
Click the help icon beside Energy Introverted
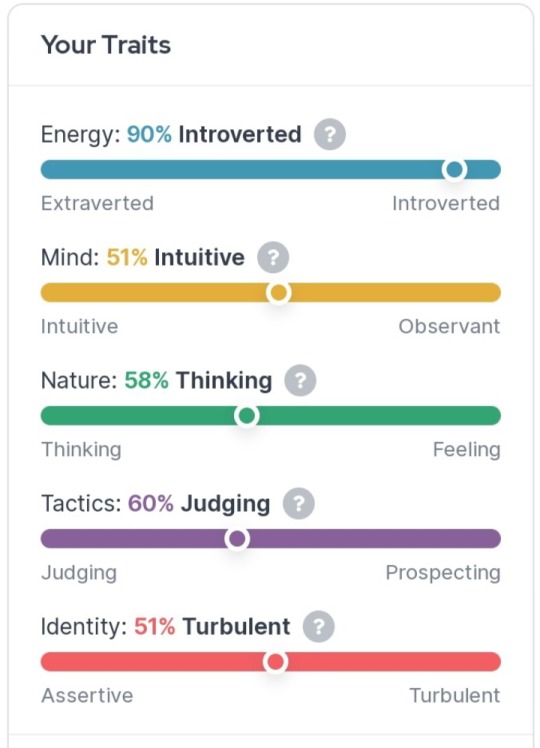tap(330, 134)
